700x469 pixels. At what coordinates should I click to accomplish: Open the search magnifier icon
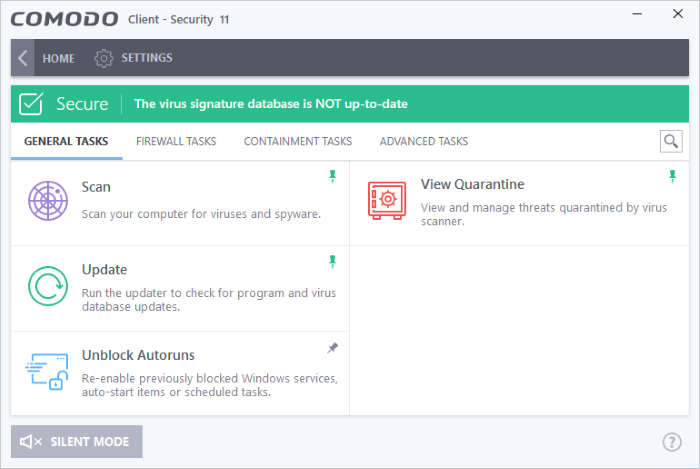click(x=671, y=142)
